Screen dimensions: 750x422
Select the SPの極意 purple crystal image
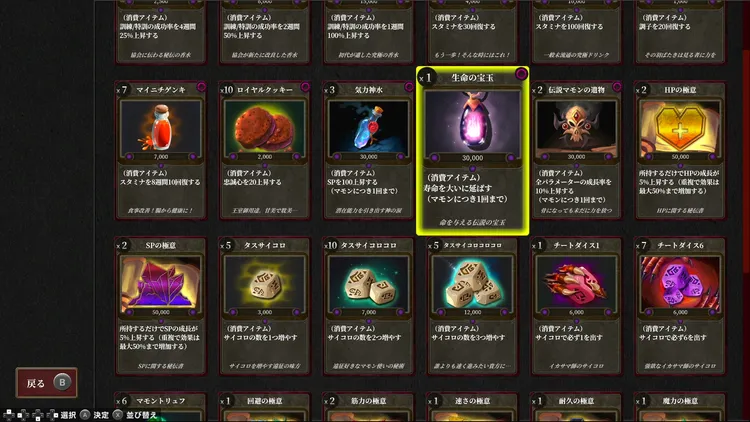[161, 283]
